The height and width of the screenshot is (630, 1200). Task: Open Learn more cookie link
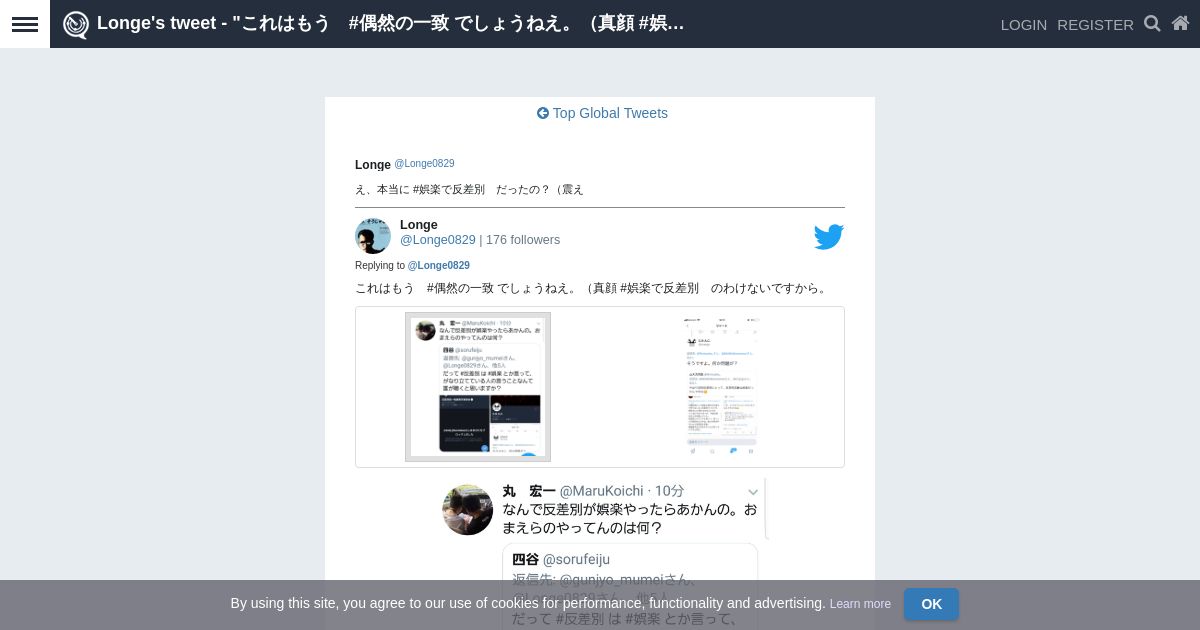[x=860, y=604]
